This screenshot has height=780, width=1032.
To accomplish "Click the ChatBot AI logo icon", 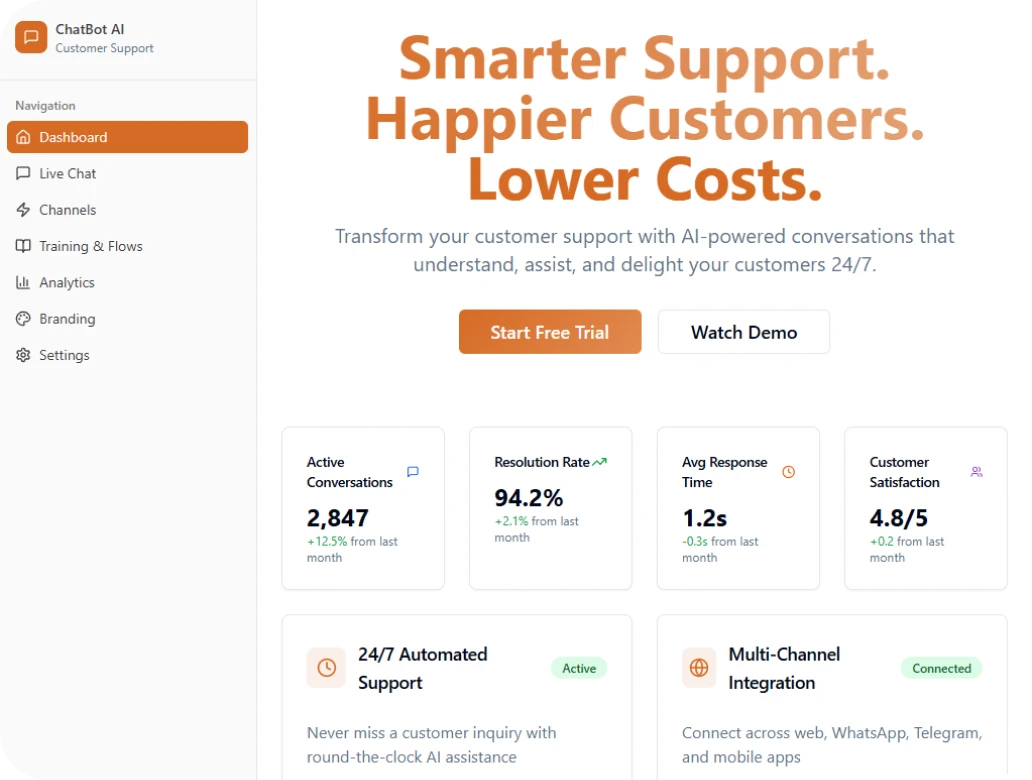I will pos(31,38).
